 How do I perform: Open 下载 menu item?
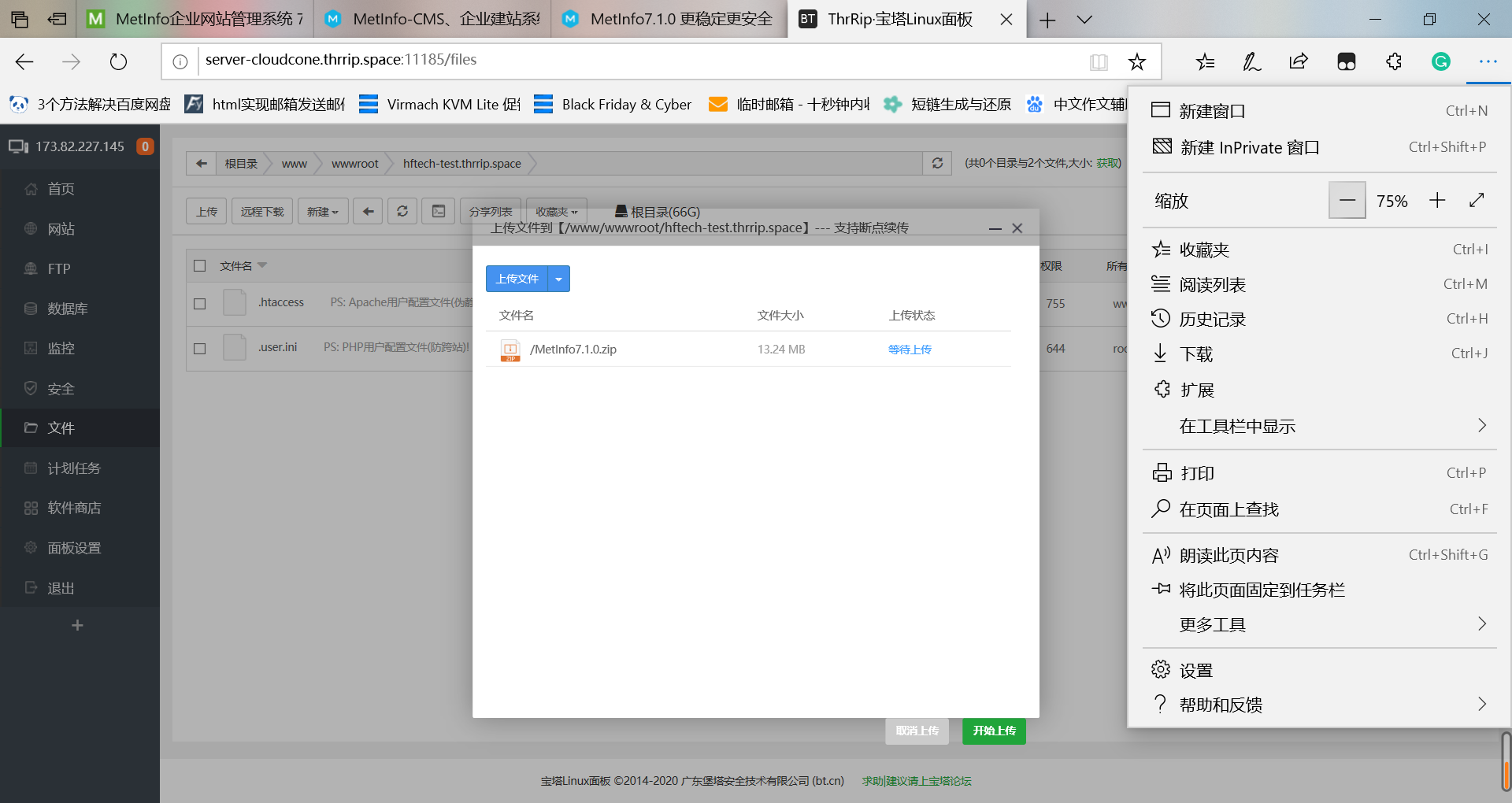(1319, 353)
